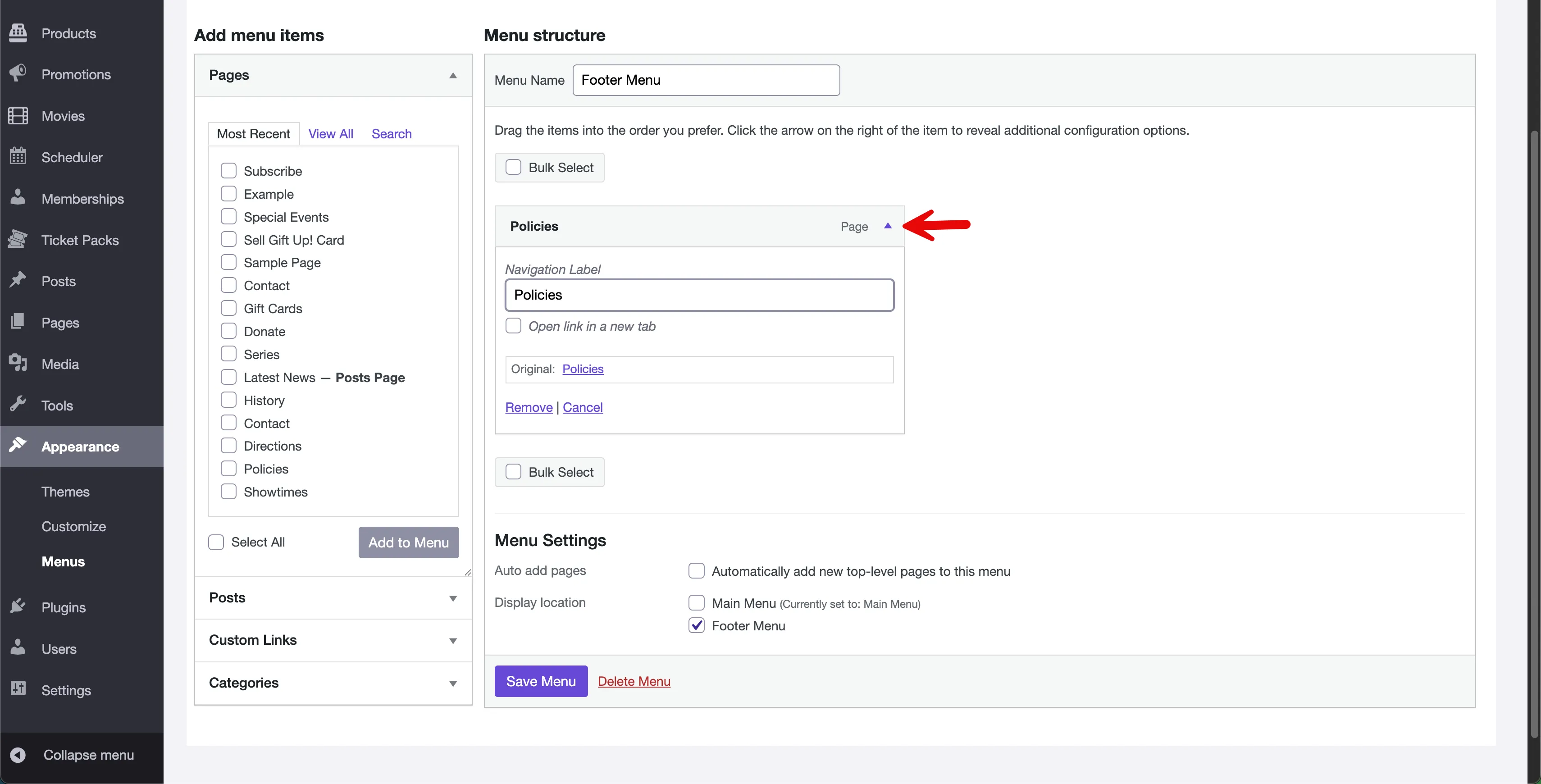Expand the Posts panel
Viewport: 1541px width, 784px height.
tap(333, 598)
